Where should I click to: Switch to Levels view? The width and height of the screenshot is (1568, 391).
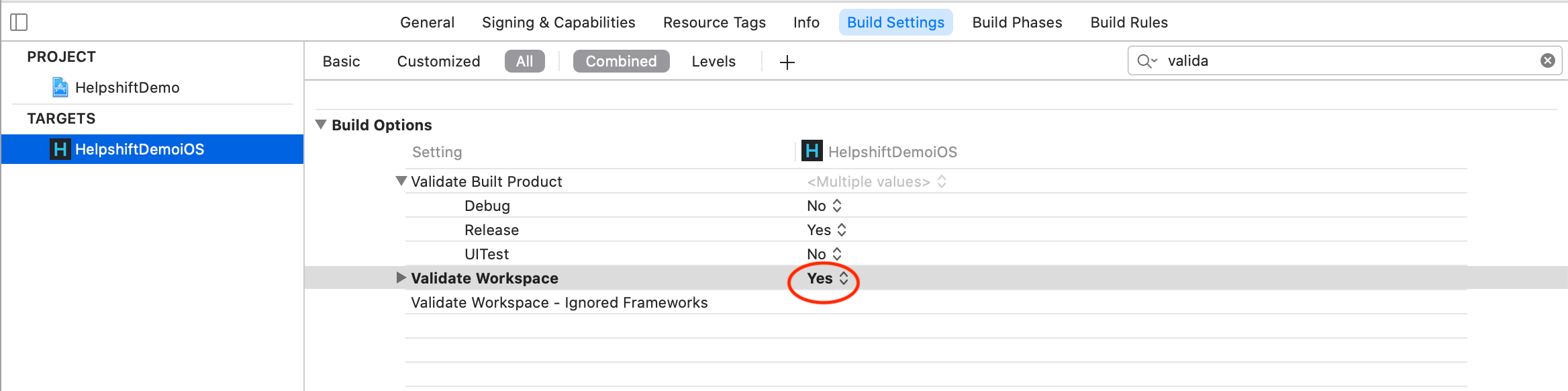(714, 61)
